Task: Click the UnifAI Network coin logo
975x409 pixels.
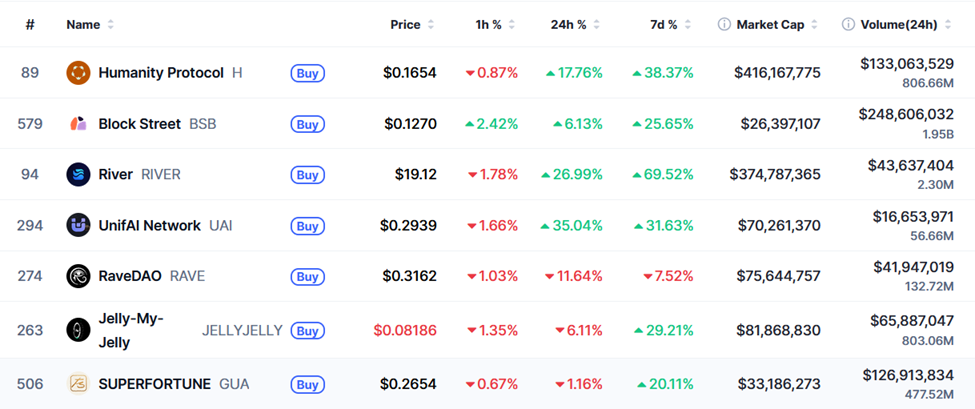Action: [78, 226]
